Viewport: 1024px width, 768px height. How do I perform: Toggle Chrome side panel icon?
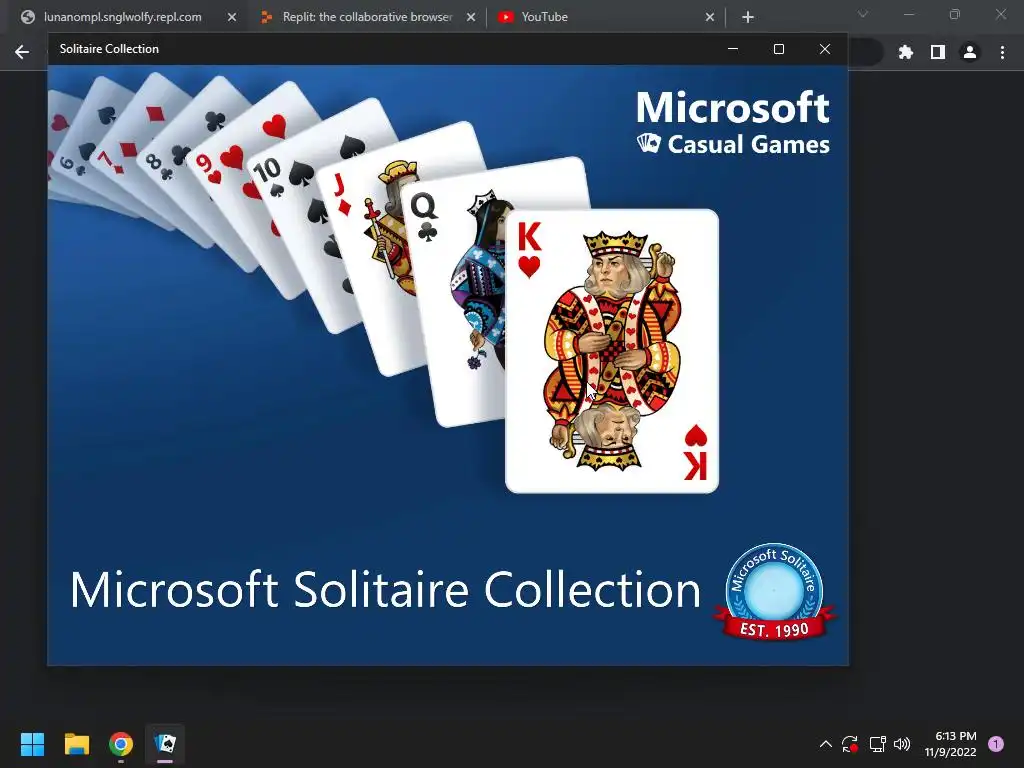pyautogui.click(x=938, y=52)
